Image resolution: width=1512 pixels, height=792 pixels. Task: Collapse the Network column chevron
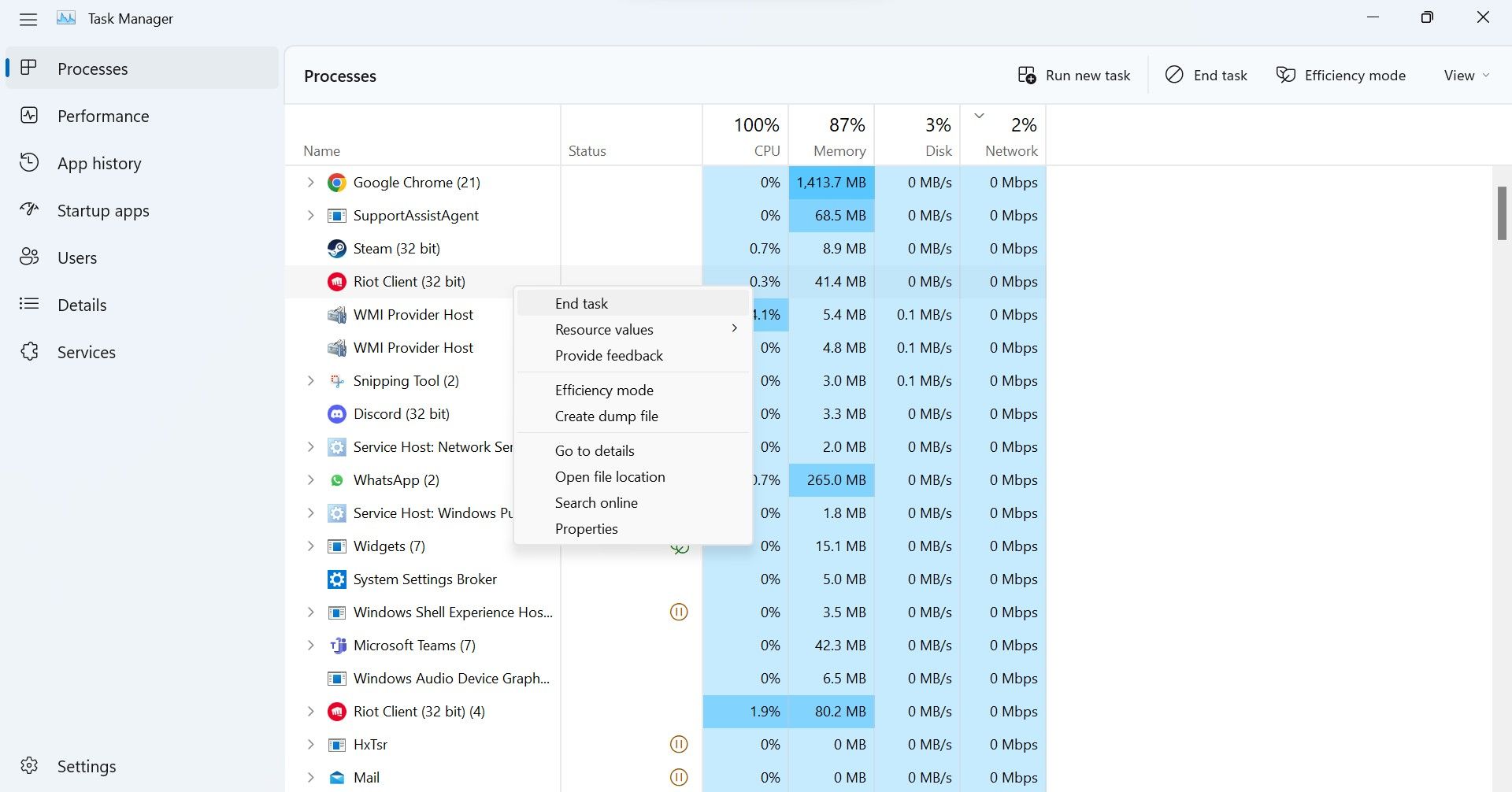click(x=979, y=115)
